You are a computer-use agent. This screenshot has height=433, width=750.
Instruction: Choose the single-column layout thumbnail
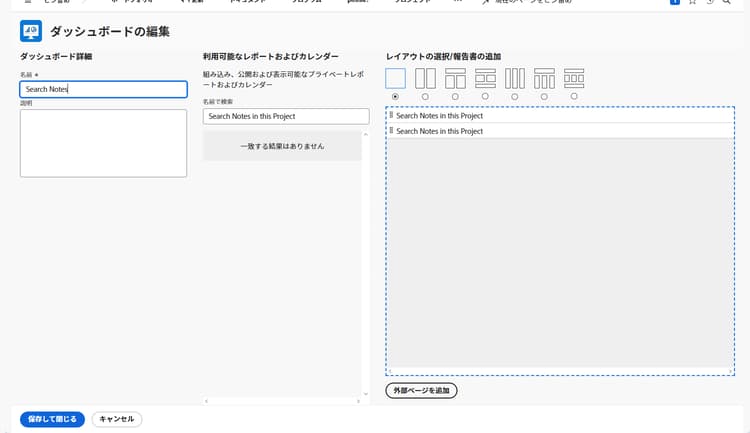coord(396,78)
